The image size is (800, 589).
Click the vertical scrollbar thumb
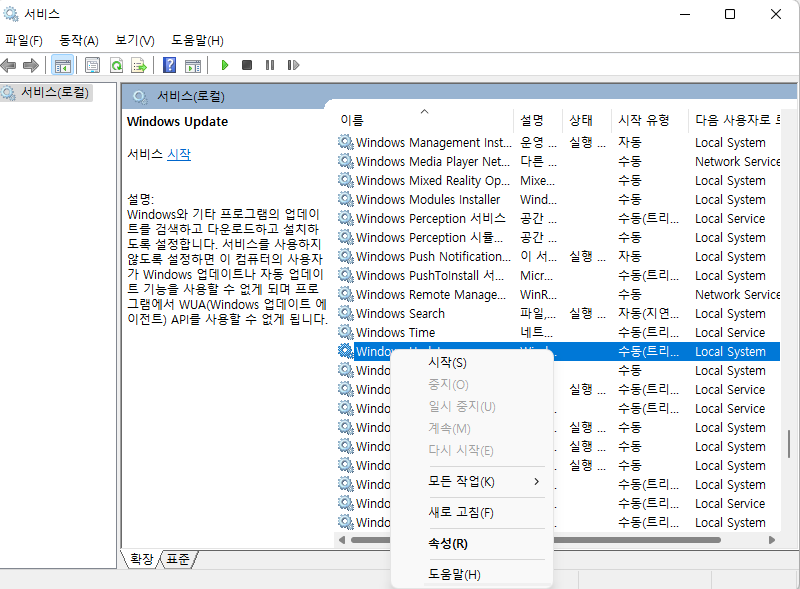point(788,444)
